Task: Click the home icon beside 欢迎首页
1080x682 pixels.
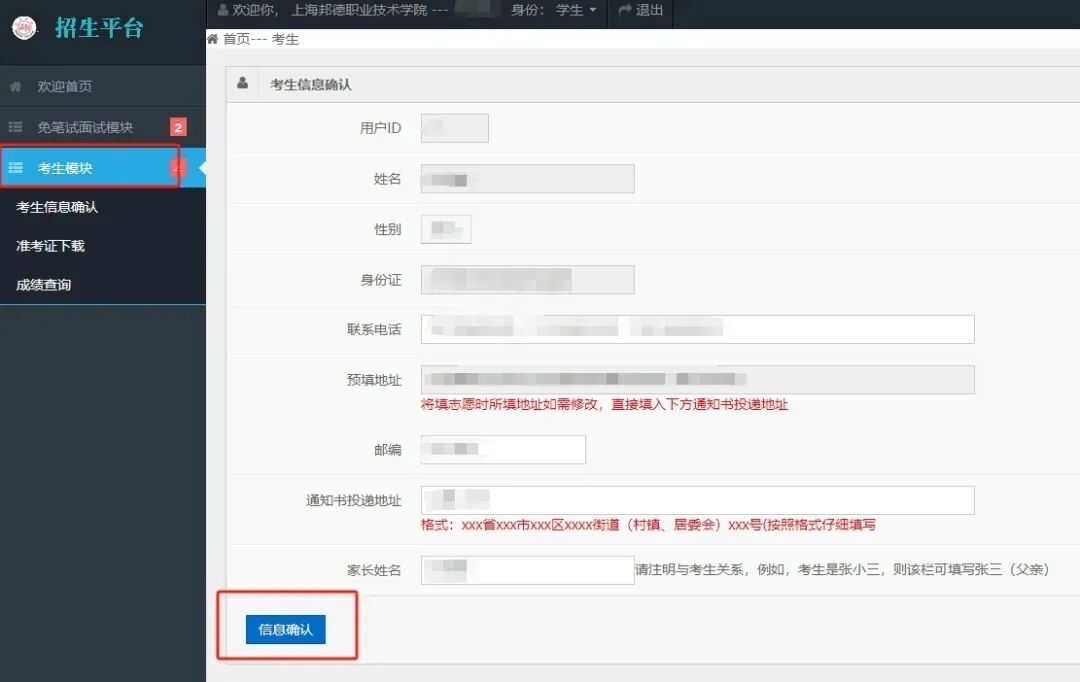Action: point(15,87)
